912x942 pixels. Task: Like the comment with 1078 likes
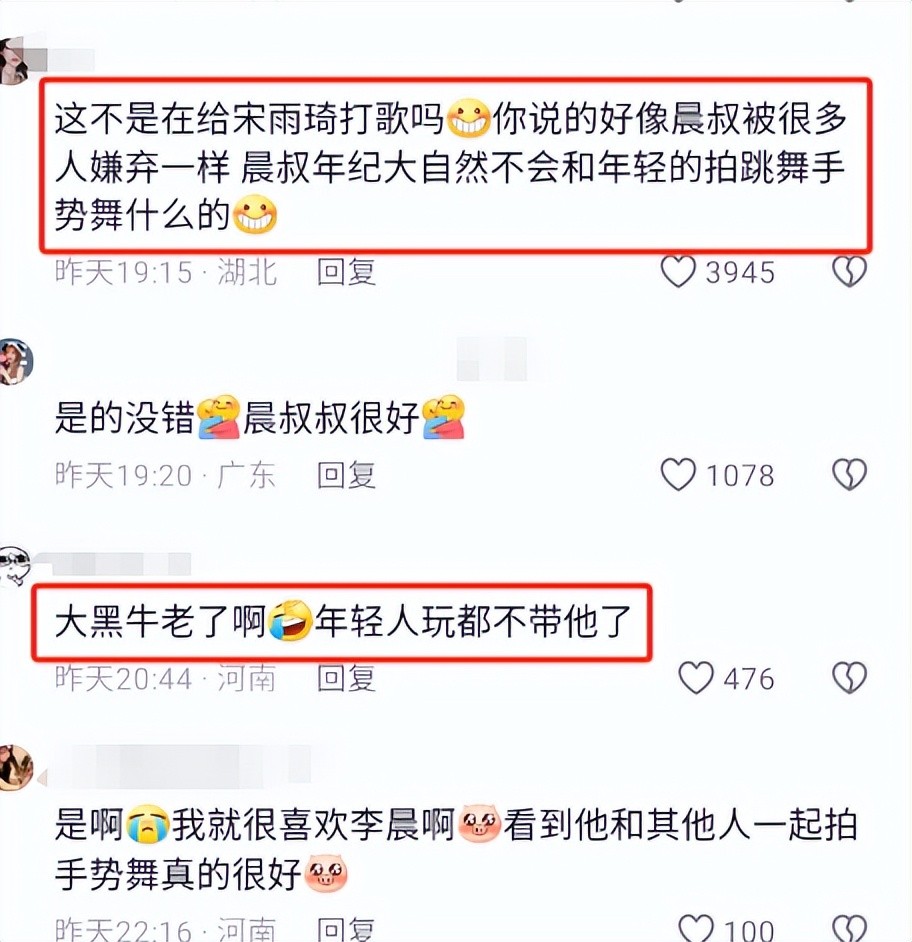[x=678, y=475]
